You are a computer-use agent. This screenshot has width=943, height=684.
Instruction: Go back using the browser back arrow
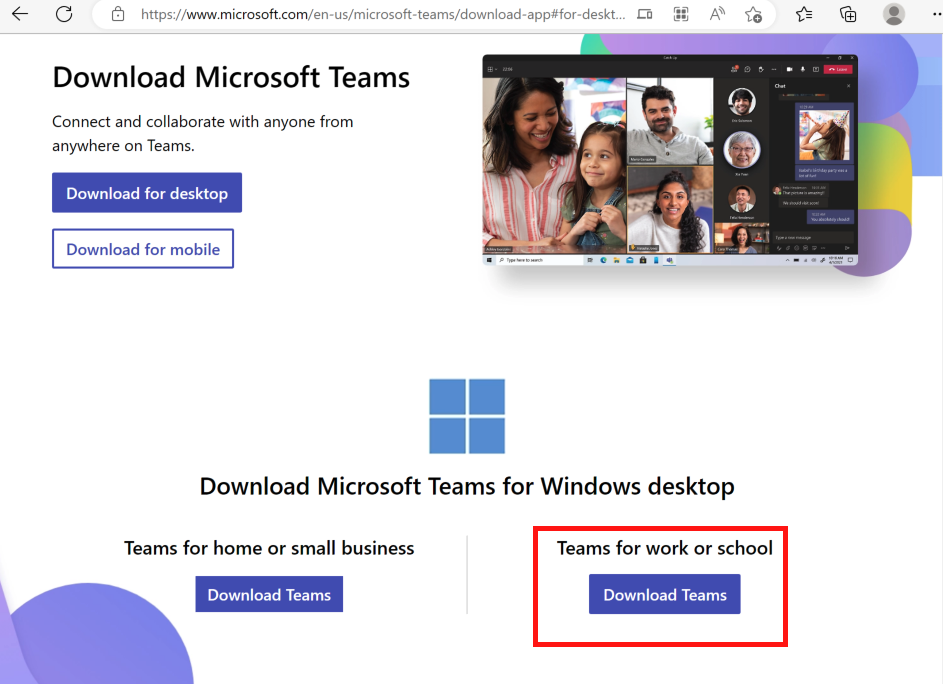click(x=20, y=14)
